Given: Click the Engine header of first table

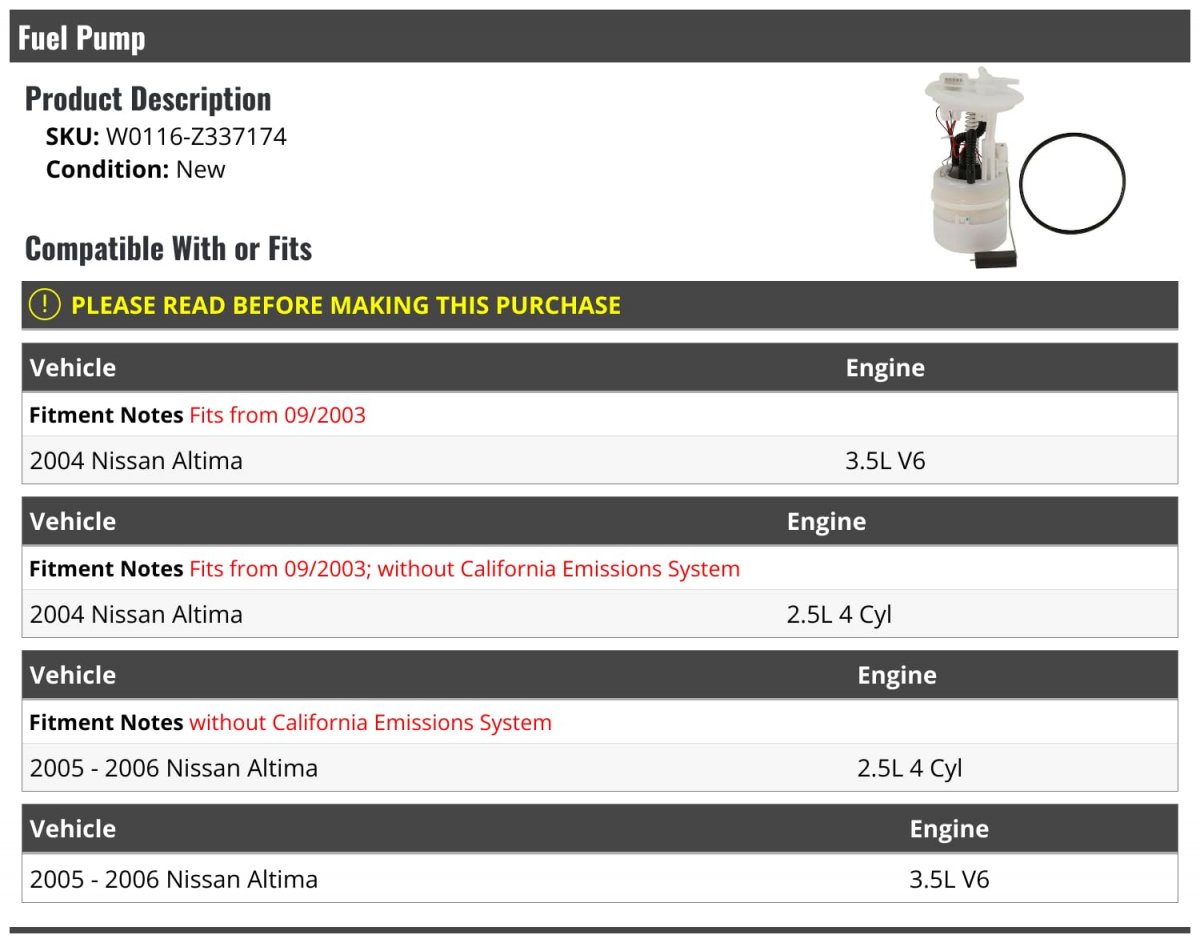Looking at the screenshot, I should (x=885, y=367).
